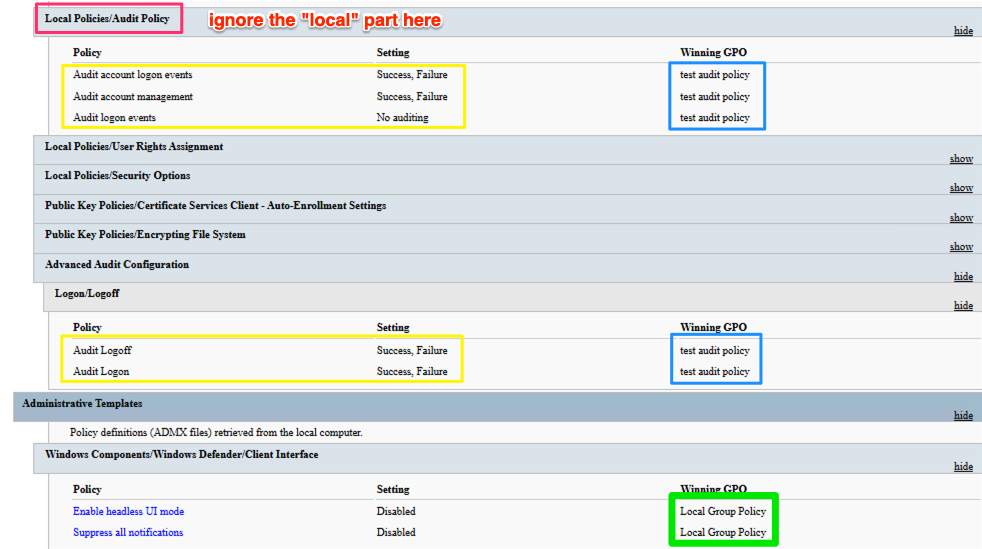Click winning GPO for Audit Logon
Image resolution: width=982 pixels, height=549 pixels.
click(x=715, y=372)
